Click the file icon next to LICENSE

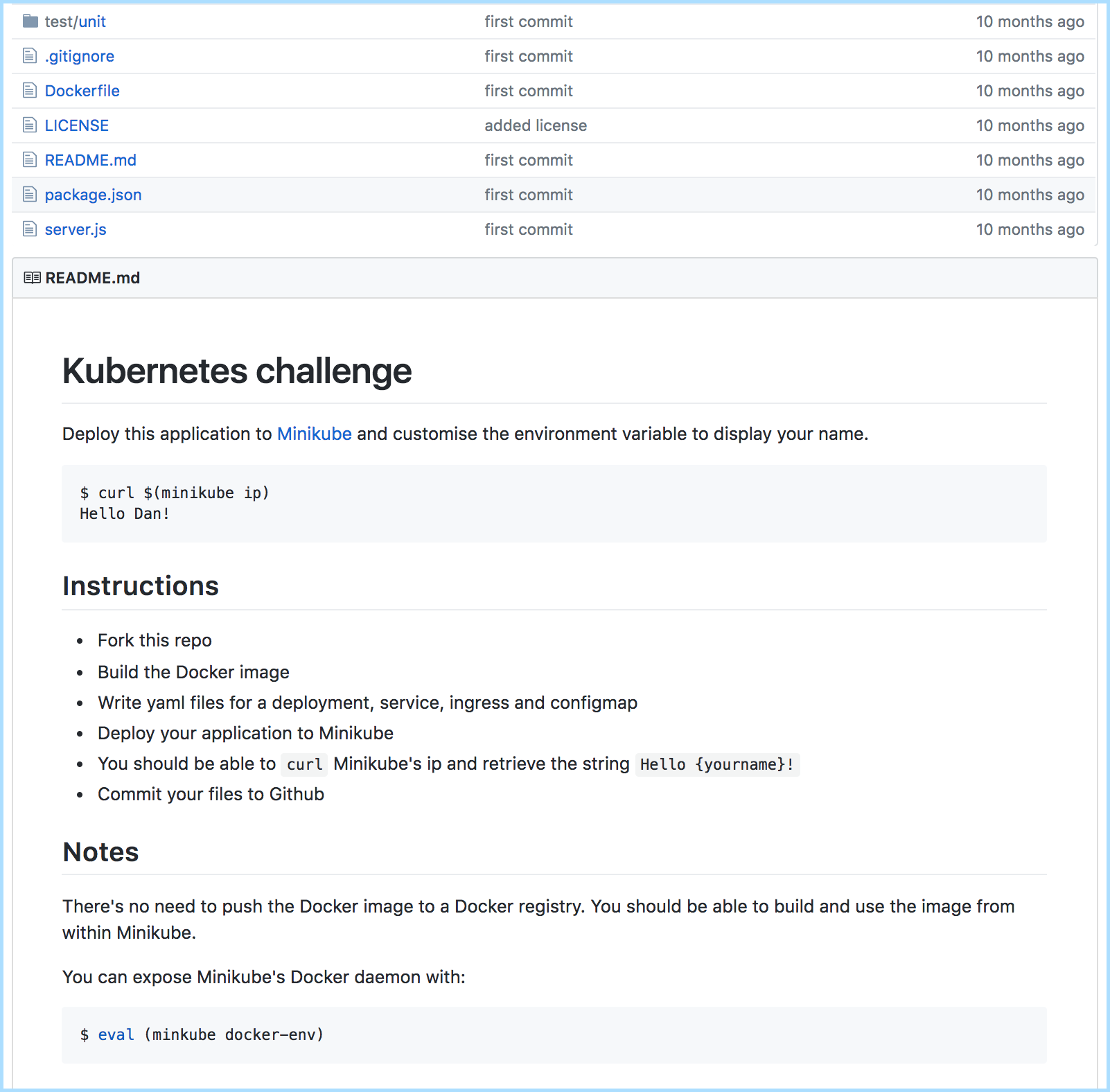click(x=30, y=125)
